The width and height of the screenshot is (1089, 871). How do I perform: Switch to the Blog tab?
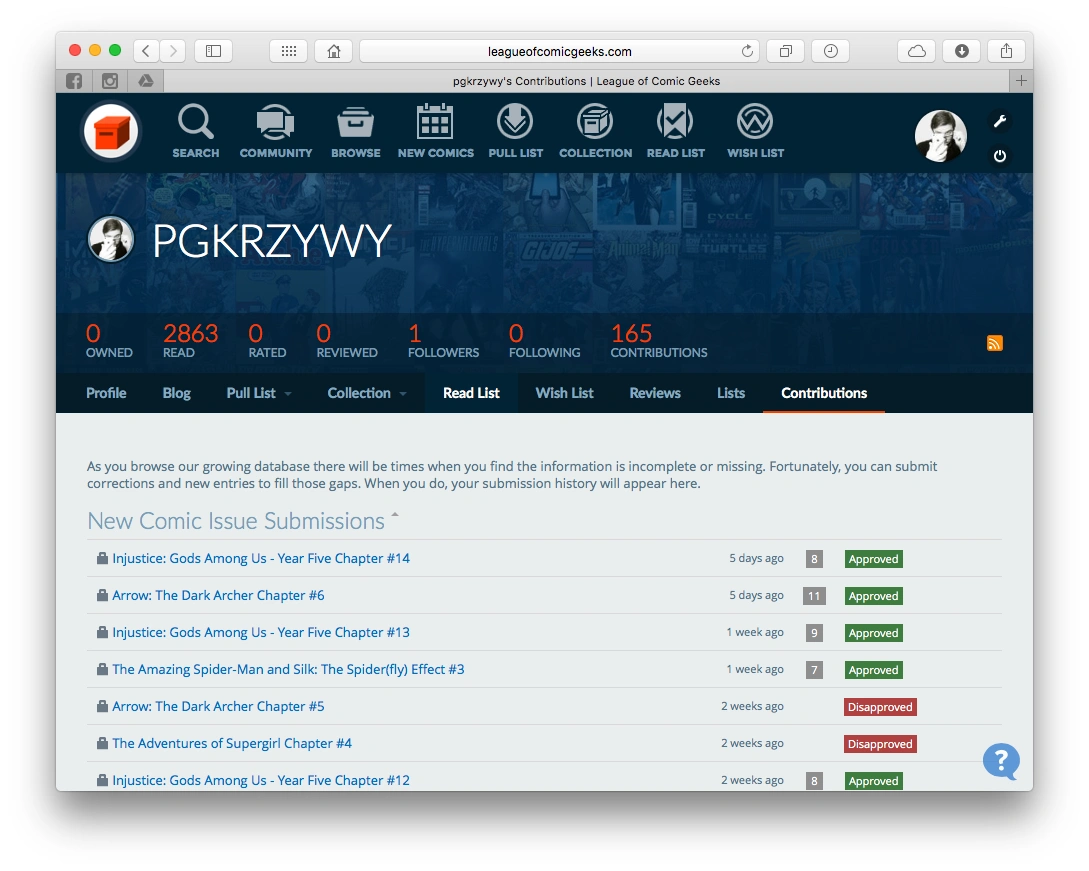pos(176,393)
